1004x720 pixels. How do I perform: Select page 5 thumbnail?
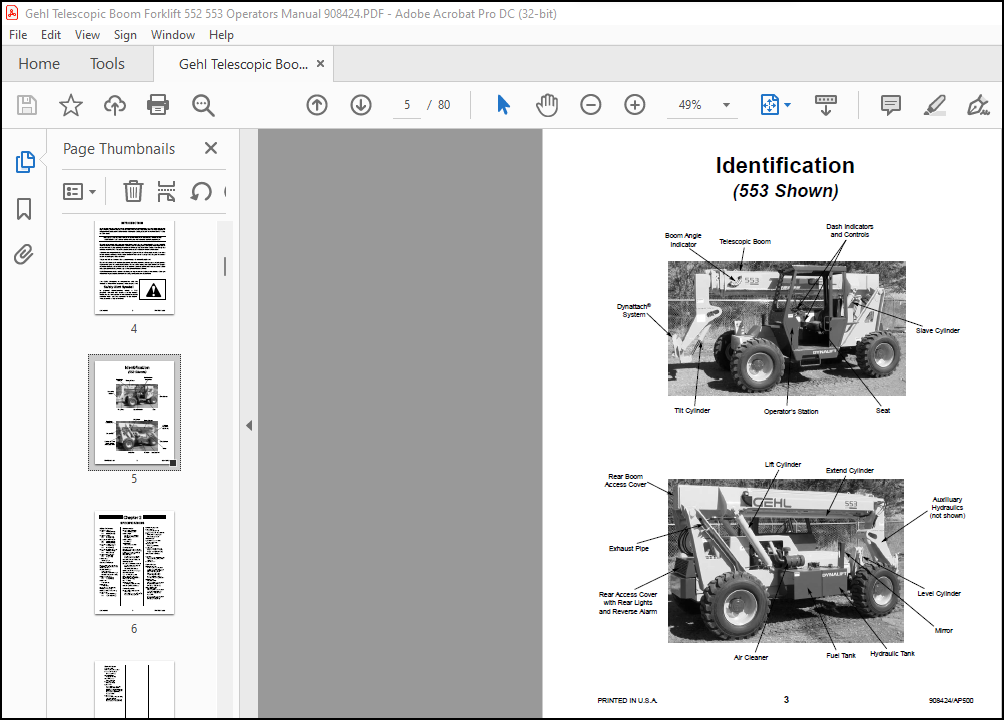coord(134,413)
